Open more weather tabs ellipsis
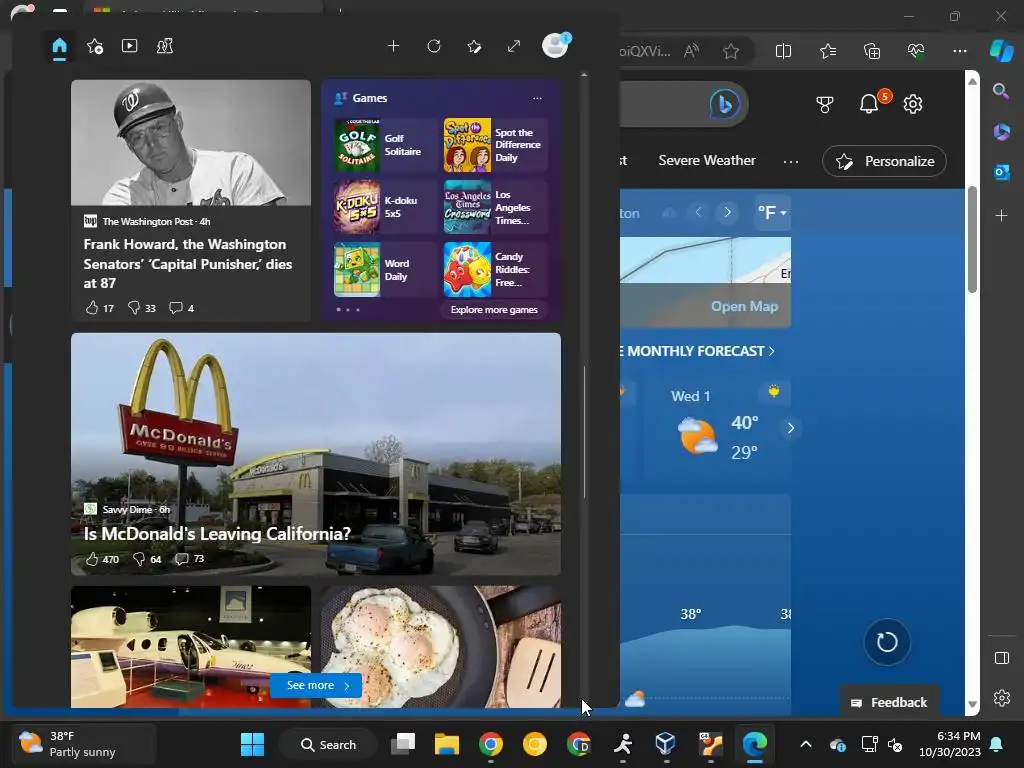The image size is (1024, 768). pyautogui.click(x=791, y=161)
